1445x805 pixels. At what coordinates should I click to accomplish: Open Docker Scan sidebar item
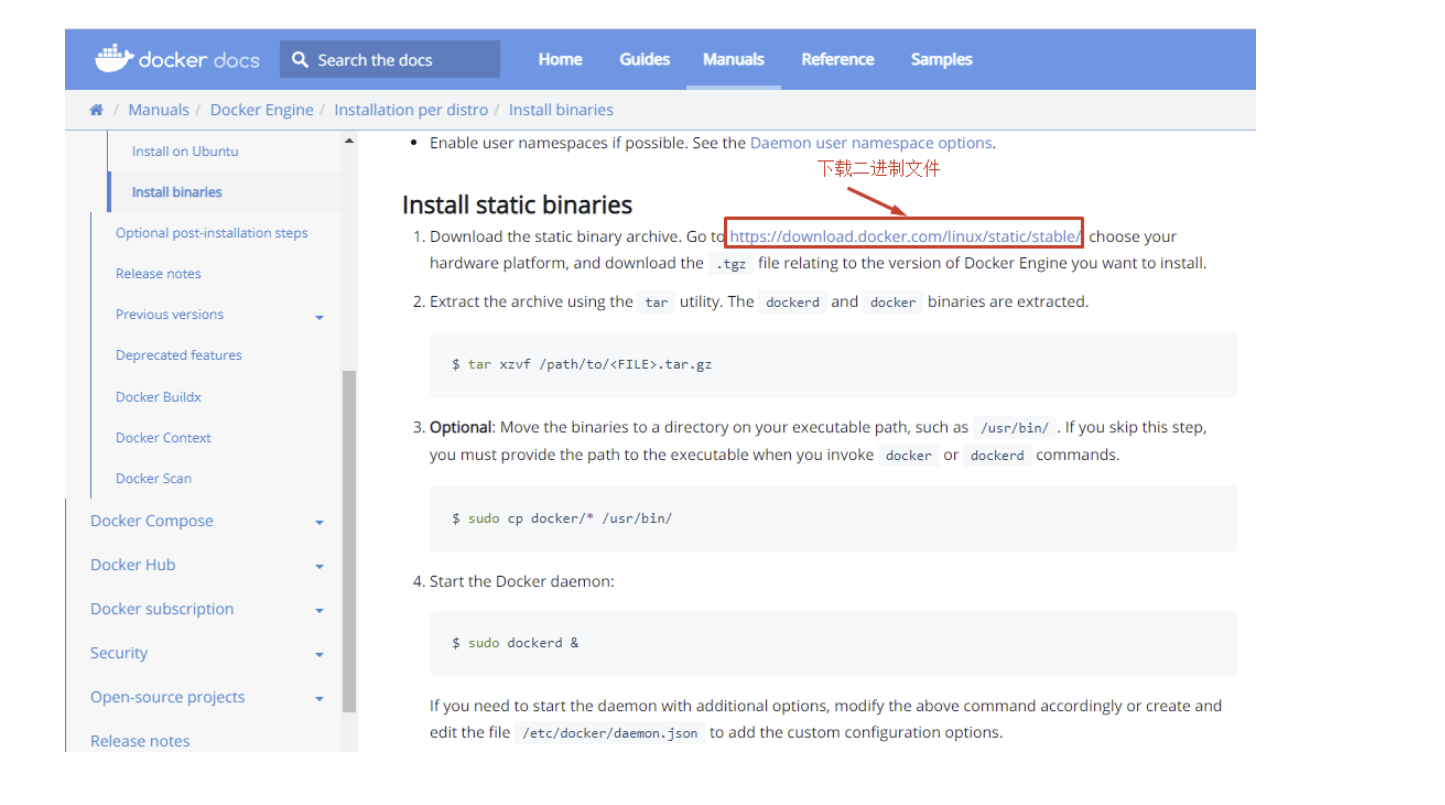153,478
